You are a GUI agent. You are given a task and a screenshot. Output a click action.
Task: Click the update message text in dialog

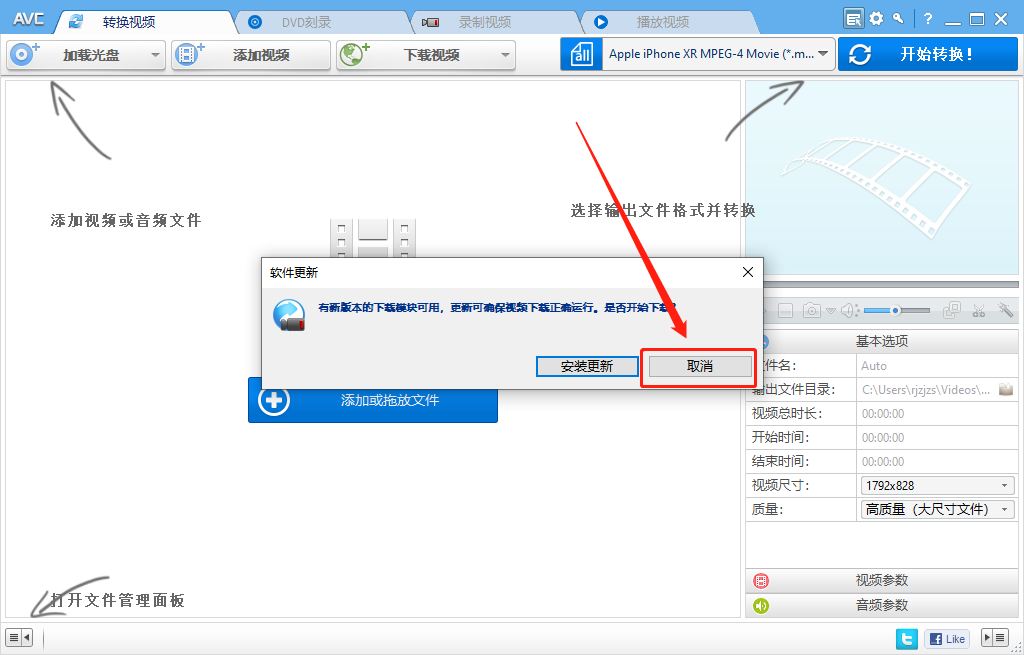click(496, 308)
